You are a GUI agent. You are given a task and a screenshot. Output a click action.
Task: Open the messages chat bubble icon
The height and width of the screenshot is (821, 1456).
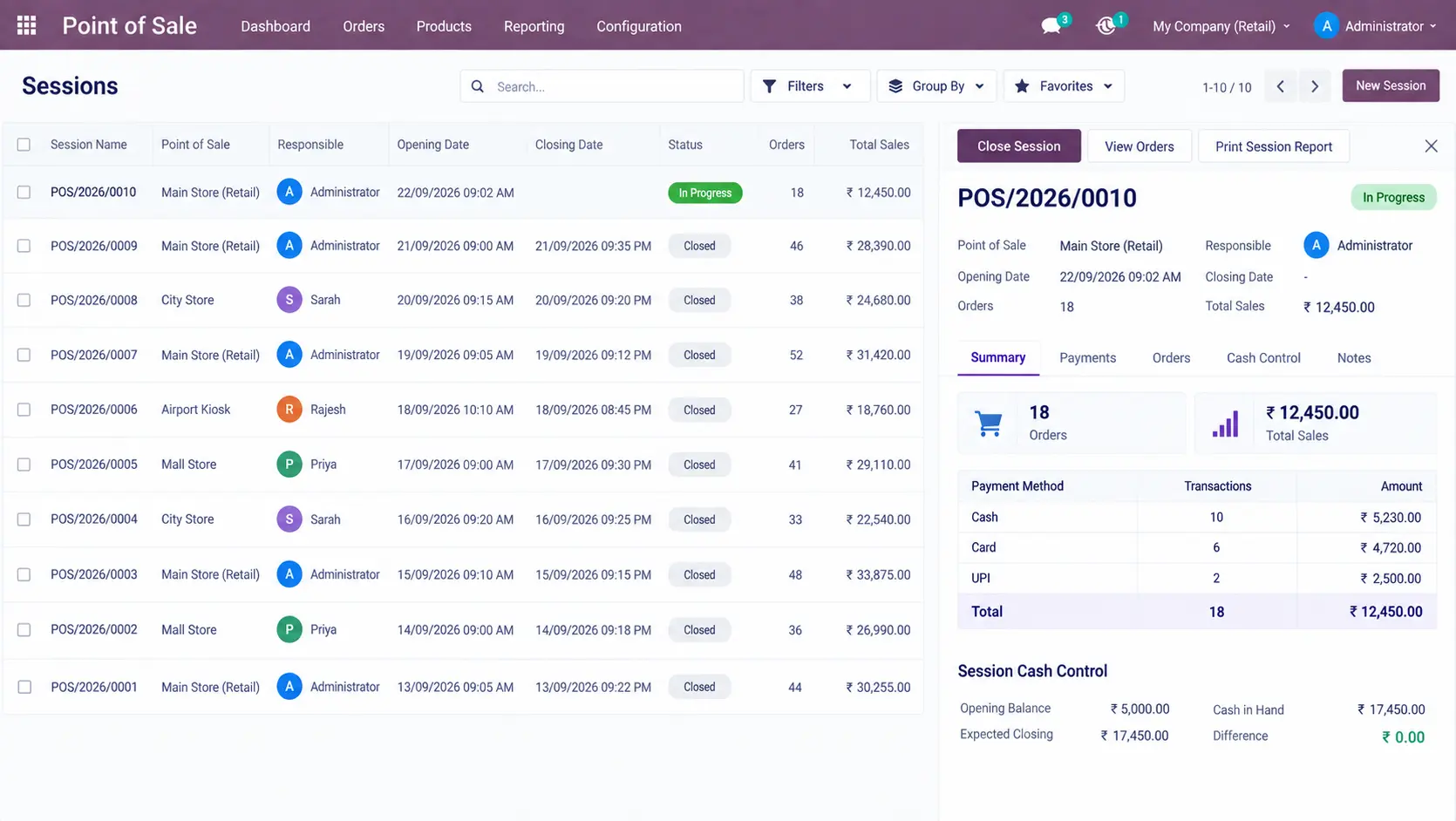coord(1051,26)
